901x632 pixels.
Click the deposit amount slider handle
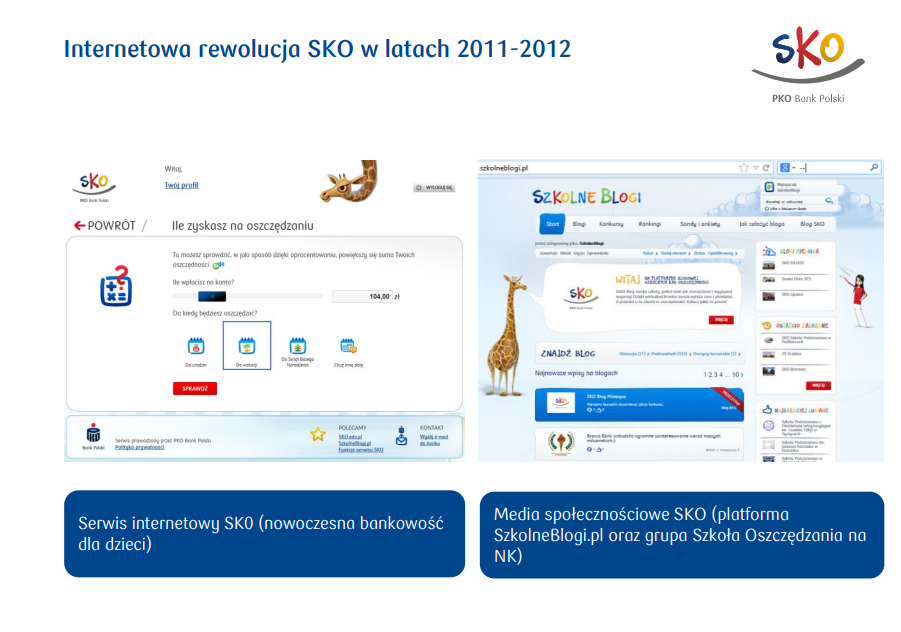[212, 296]
